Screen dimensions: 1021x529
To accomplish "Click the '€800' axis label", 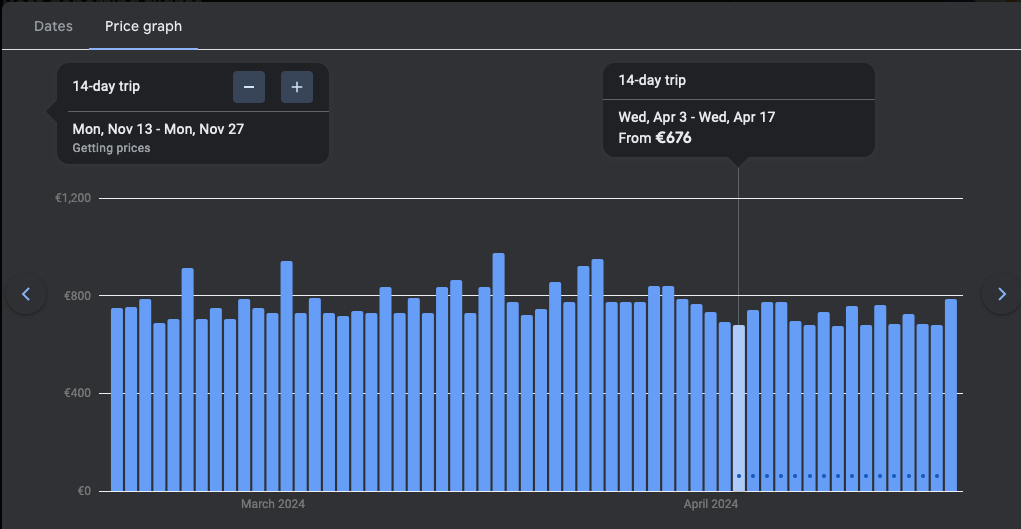I will [77, 296].
